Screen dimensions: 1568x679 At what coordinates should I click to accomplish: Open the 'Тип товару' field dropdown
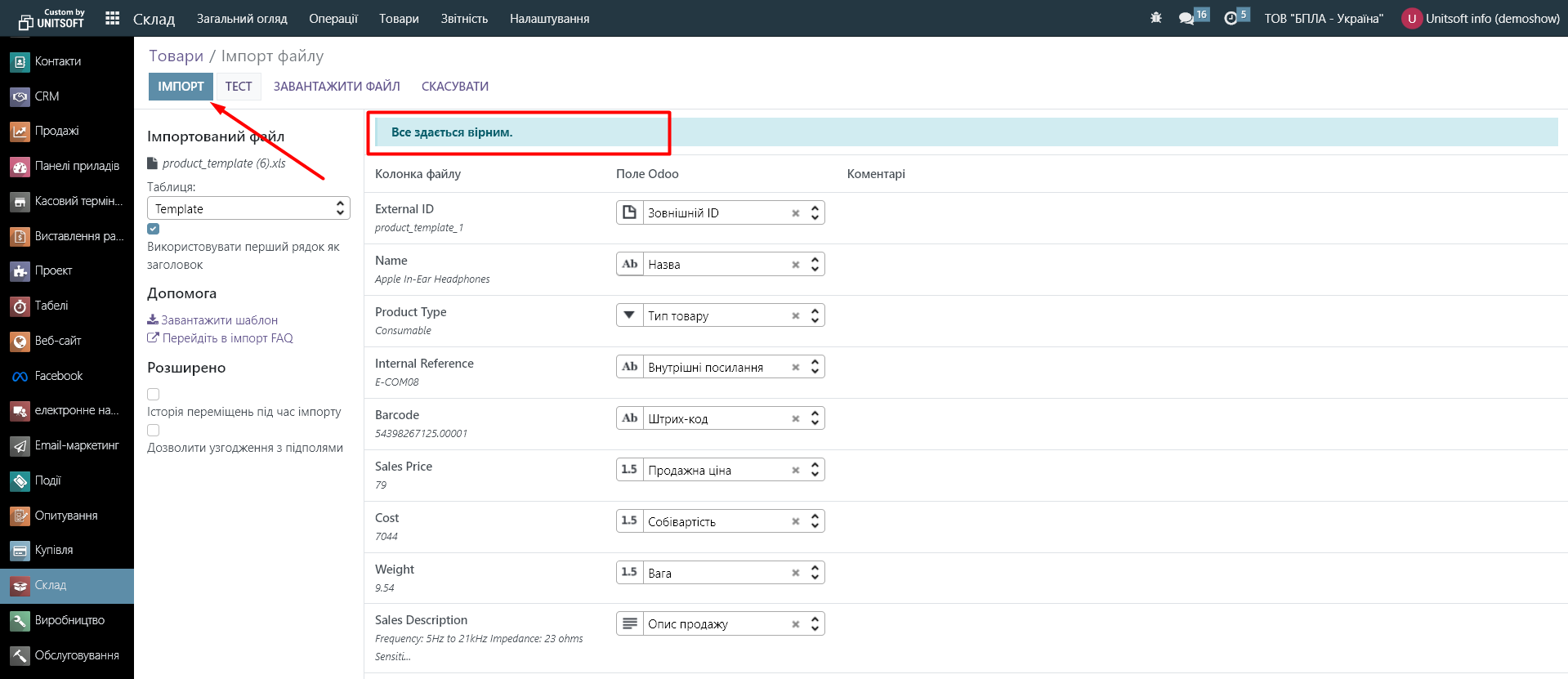click(x=719, y=316)
